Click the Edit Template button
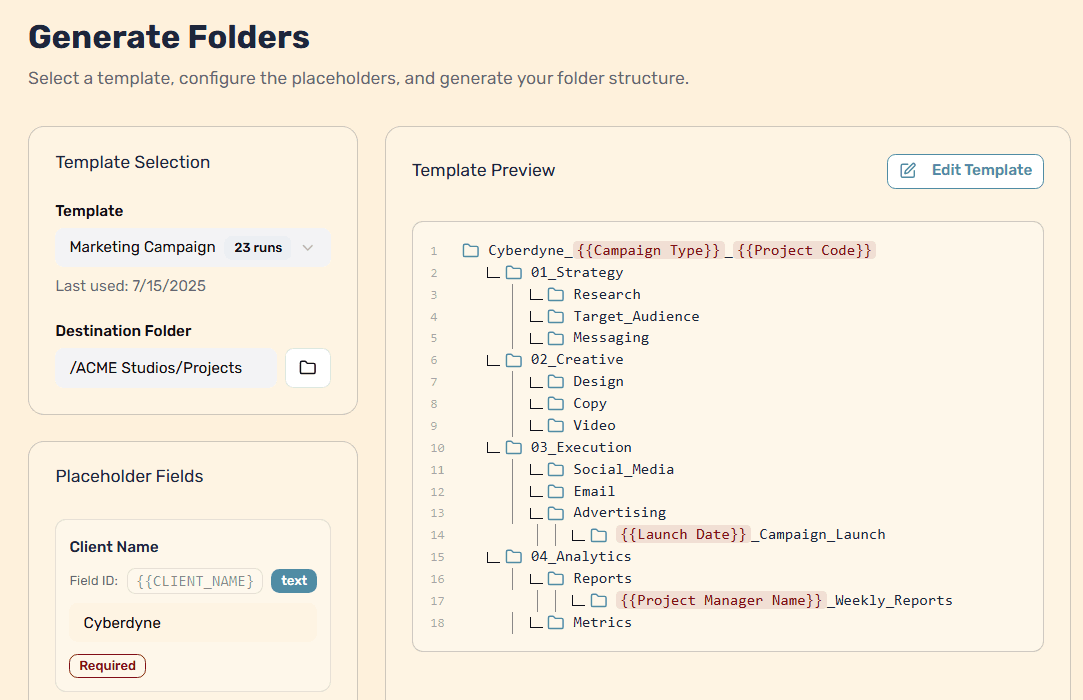This screenshot has width=1083, height=700. (965, 171)
